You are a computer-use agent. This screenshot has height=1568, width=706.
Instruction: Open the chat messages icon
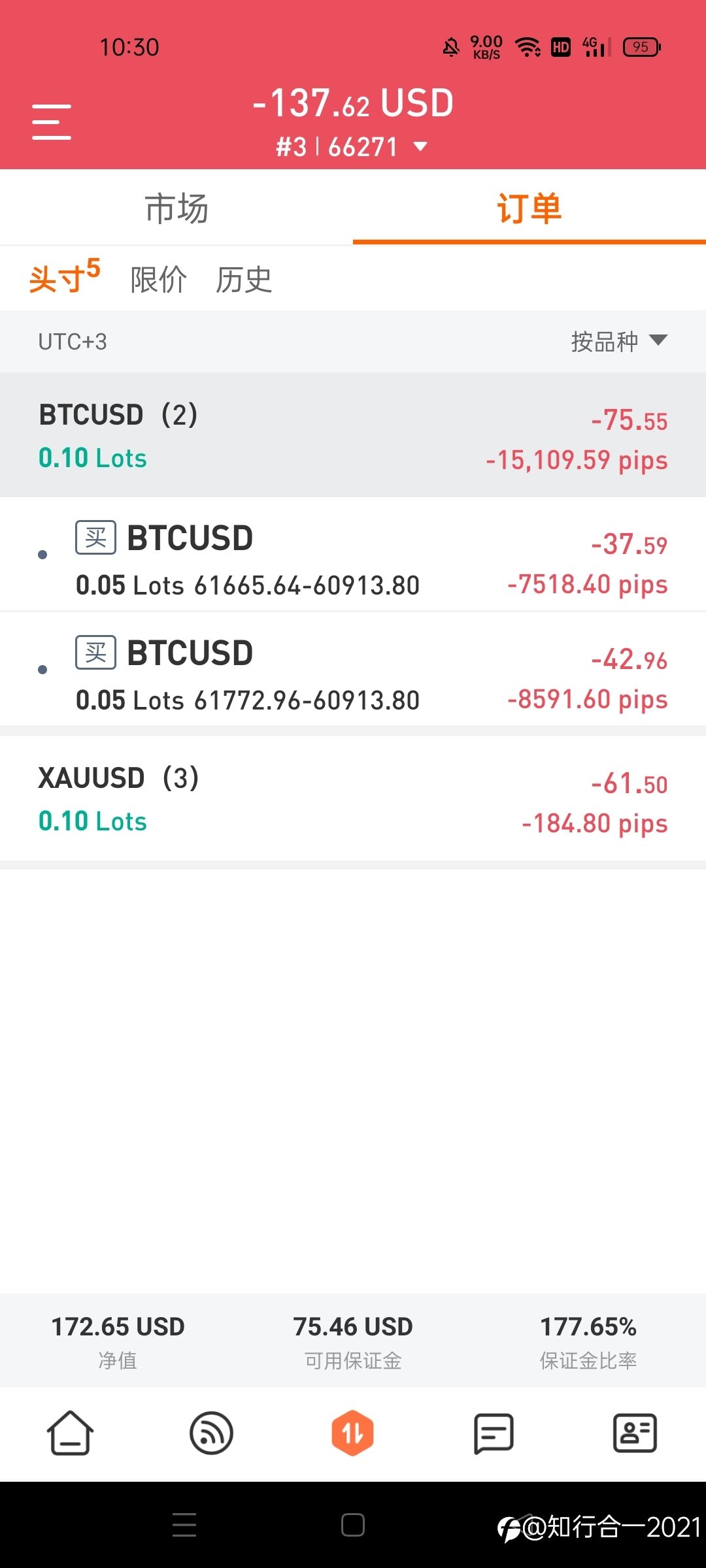pyautogui.click(x=494, y=1433)
